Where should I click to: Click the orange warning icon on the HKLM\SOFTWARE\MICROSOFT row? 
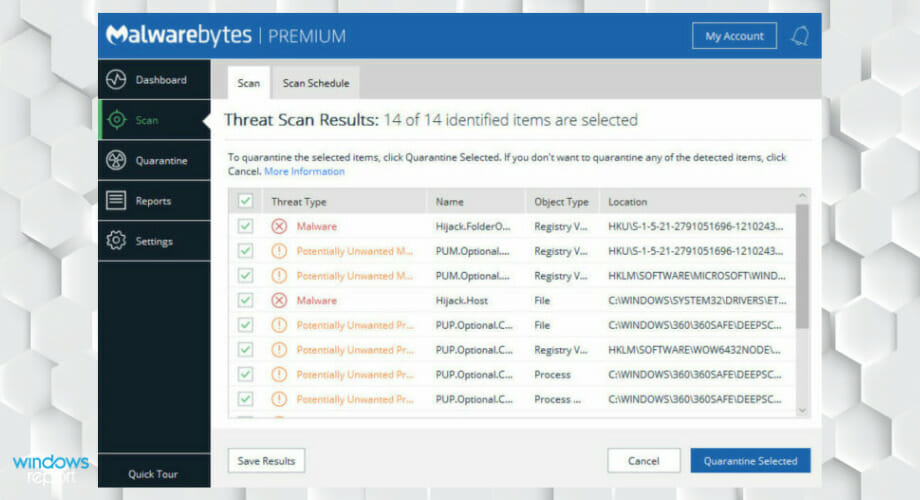(279, 275)
